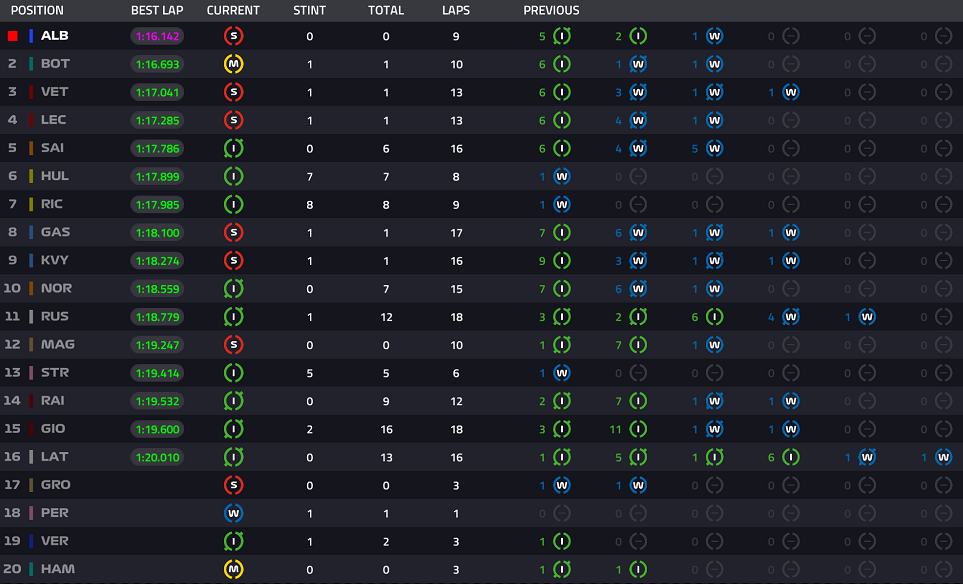The image size is (963, 584).
Task: Click the POSITION column header
Action: tap(37, 10)
